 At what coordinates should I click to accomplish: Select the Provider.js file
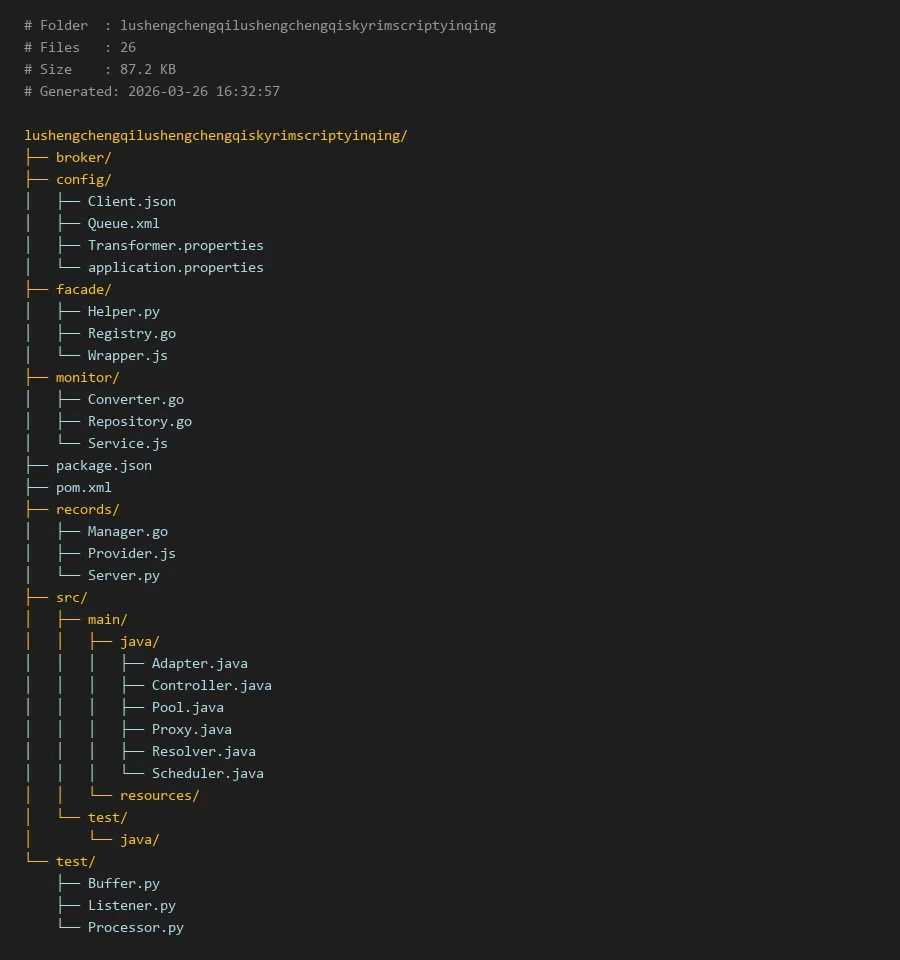(131, 553)
